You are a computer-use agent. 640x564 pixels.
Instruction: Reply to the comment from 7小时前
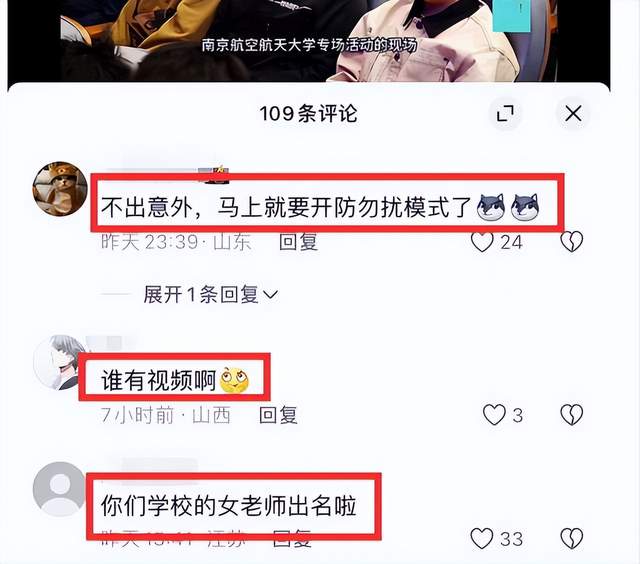[x=278, y=415]
